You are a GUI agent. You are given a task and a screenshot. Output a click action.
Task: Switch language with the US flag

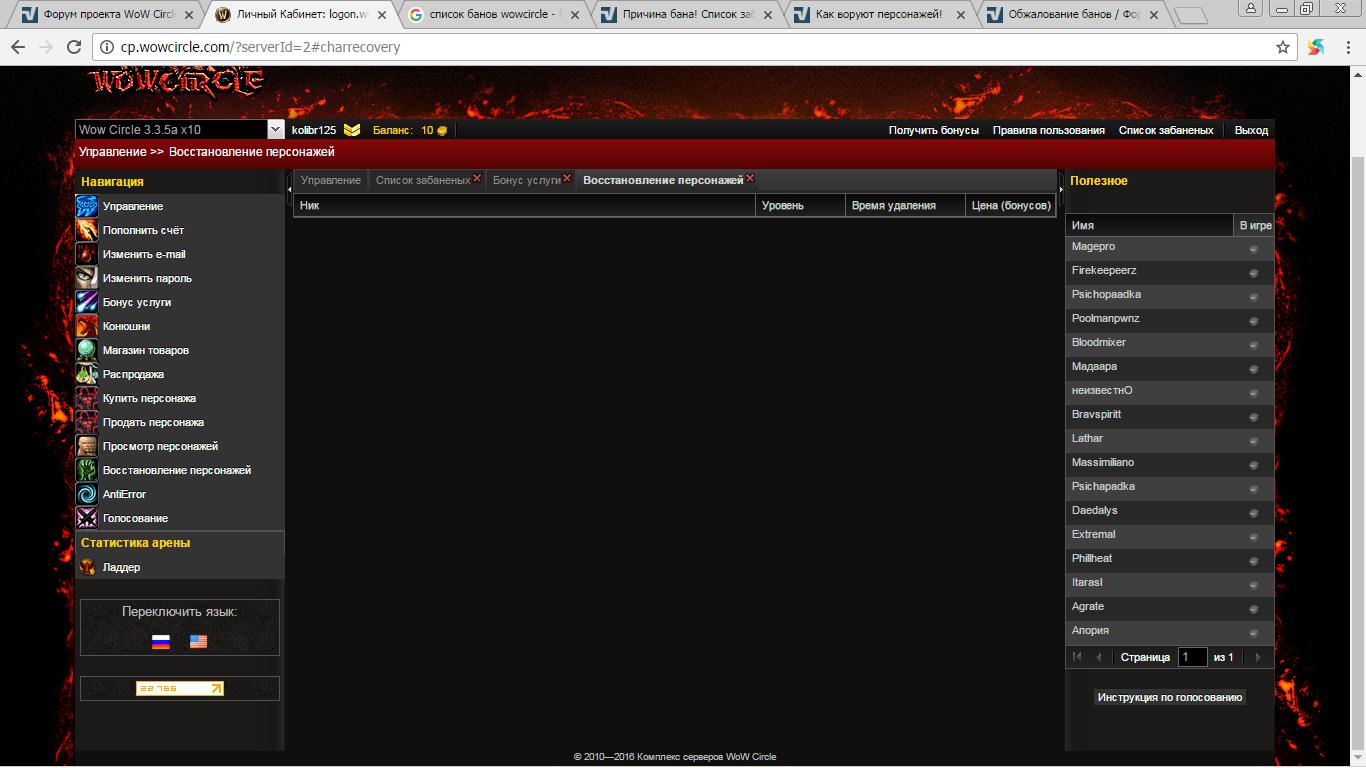(198, 642)
